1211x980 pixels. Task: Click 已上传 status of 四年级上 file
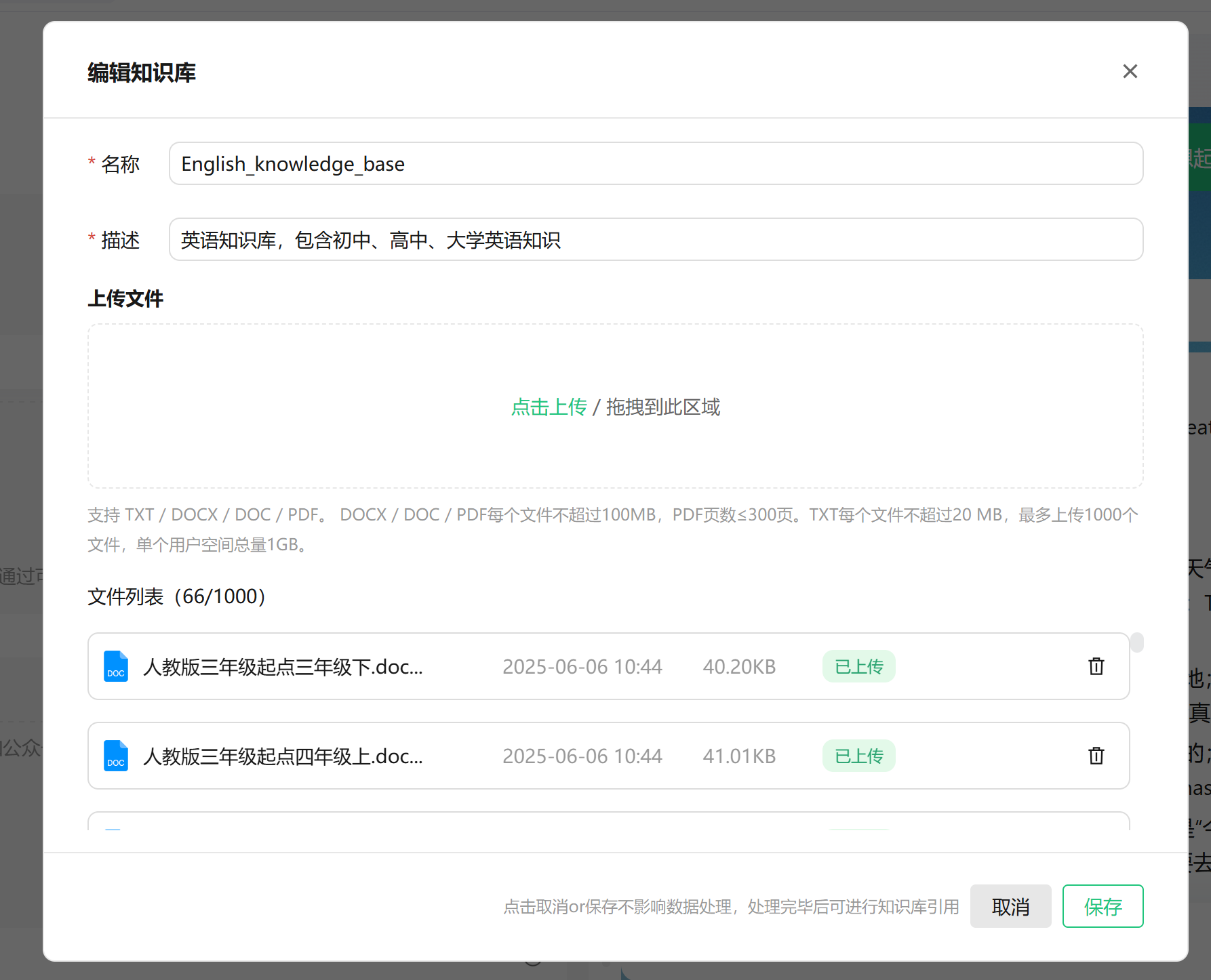pyautogui.click(x=859, y=756)
